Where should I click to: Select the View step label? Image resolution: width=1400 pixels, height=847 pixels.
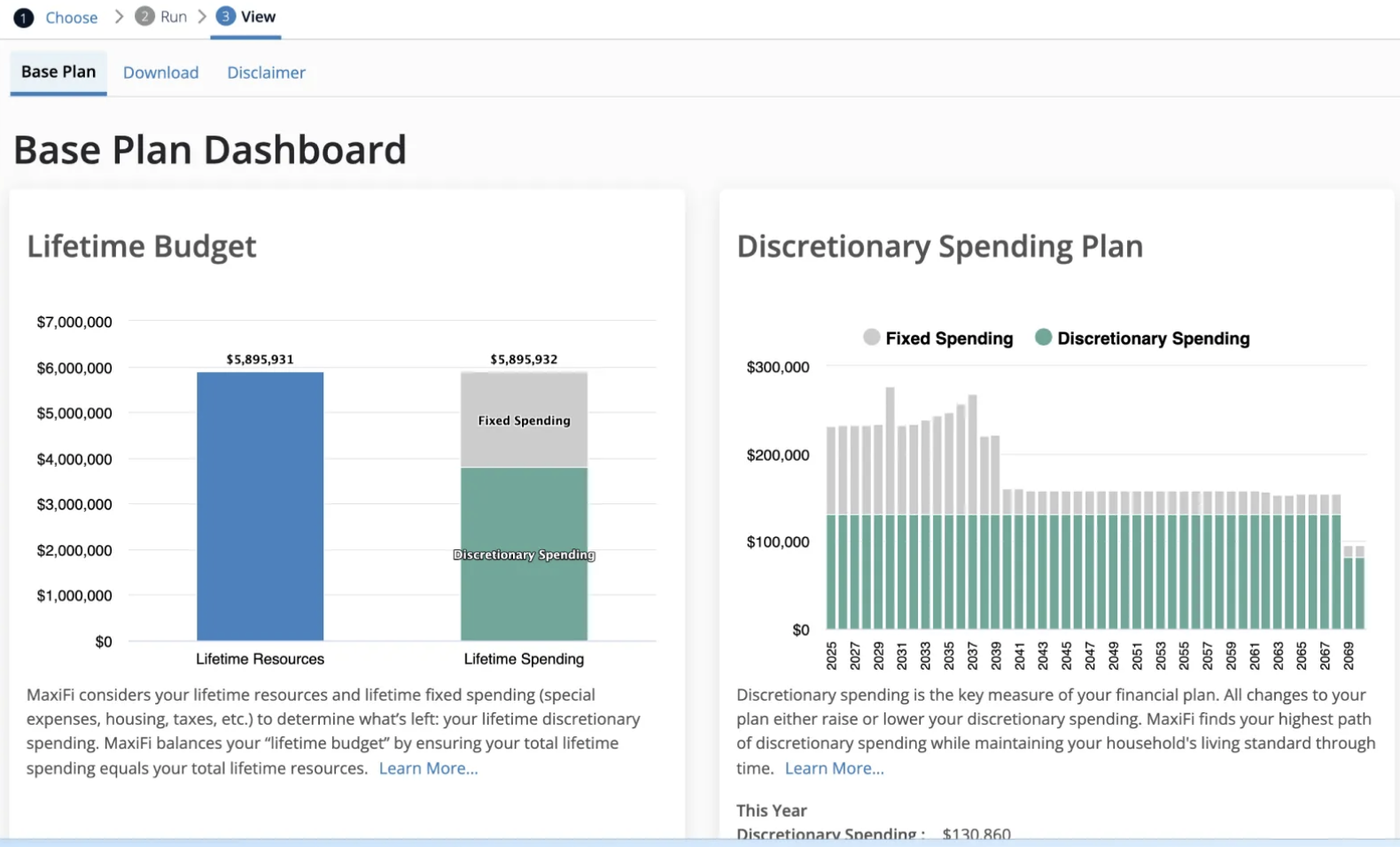(258, 17)
